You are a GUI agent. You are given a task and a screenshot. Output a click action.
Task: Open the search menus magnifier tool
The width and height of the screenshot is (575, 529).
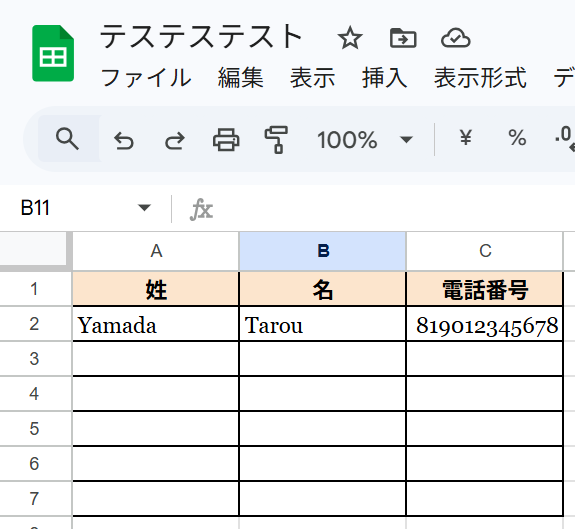pyautogui.click(x=67, y=139)
